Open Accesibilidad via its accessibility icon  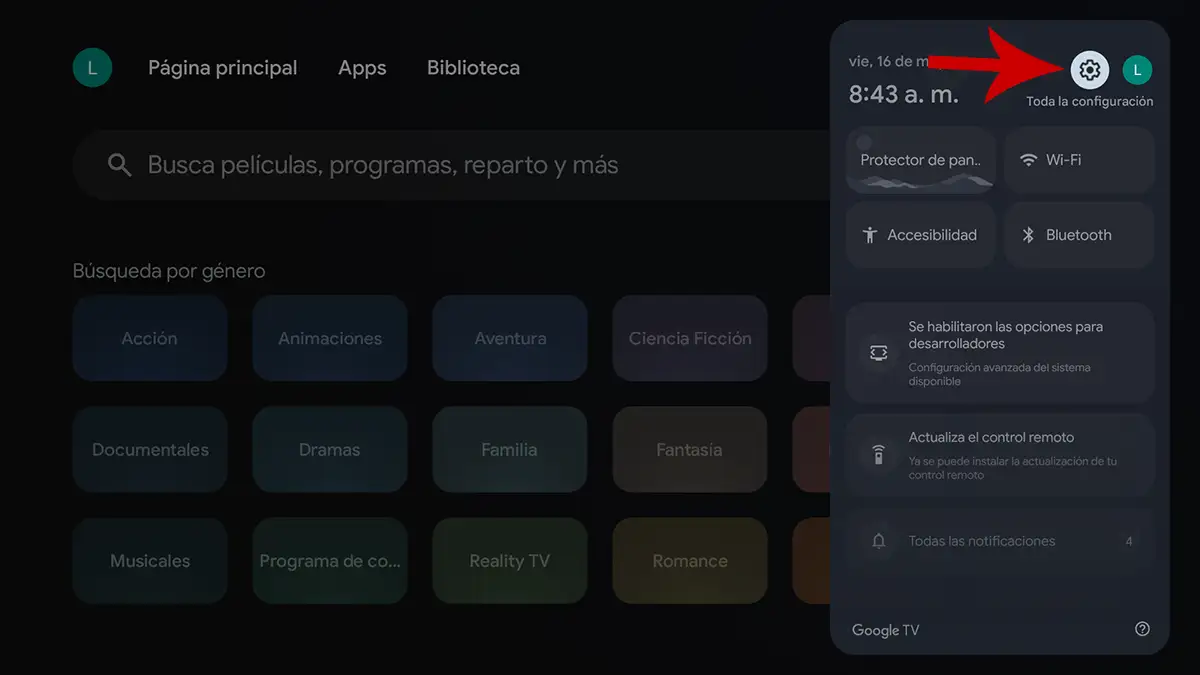click(x=869, y=235)
